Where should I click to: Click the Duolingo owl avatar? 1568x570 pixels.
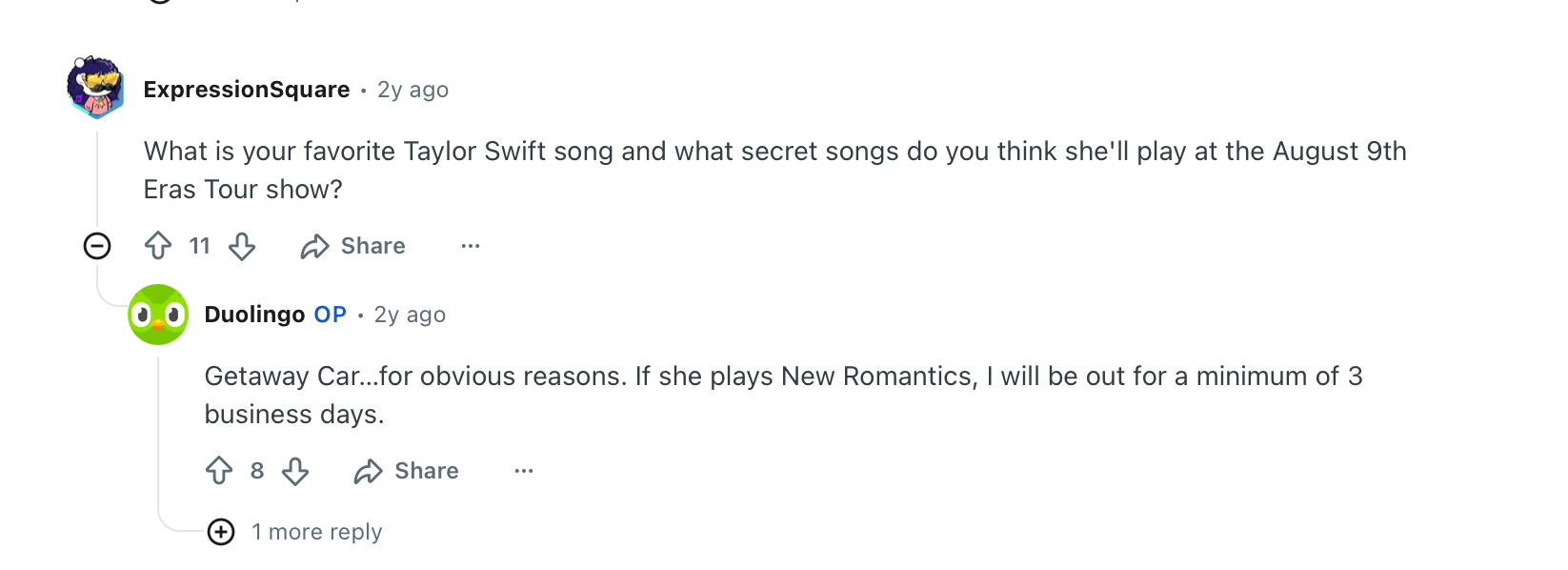tap(158, 315)
